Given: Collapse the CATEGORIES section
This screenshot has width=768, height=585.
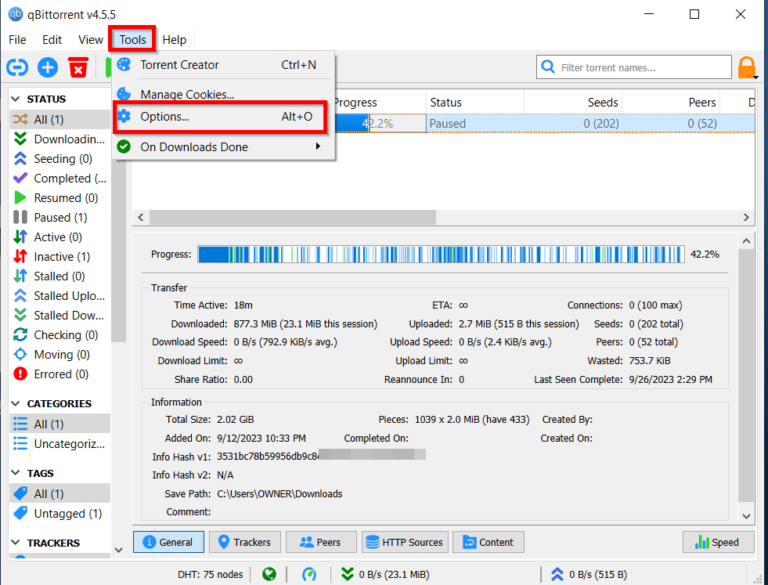Looking at the screenshot, I should coord(16,404).
